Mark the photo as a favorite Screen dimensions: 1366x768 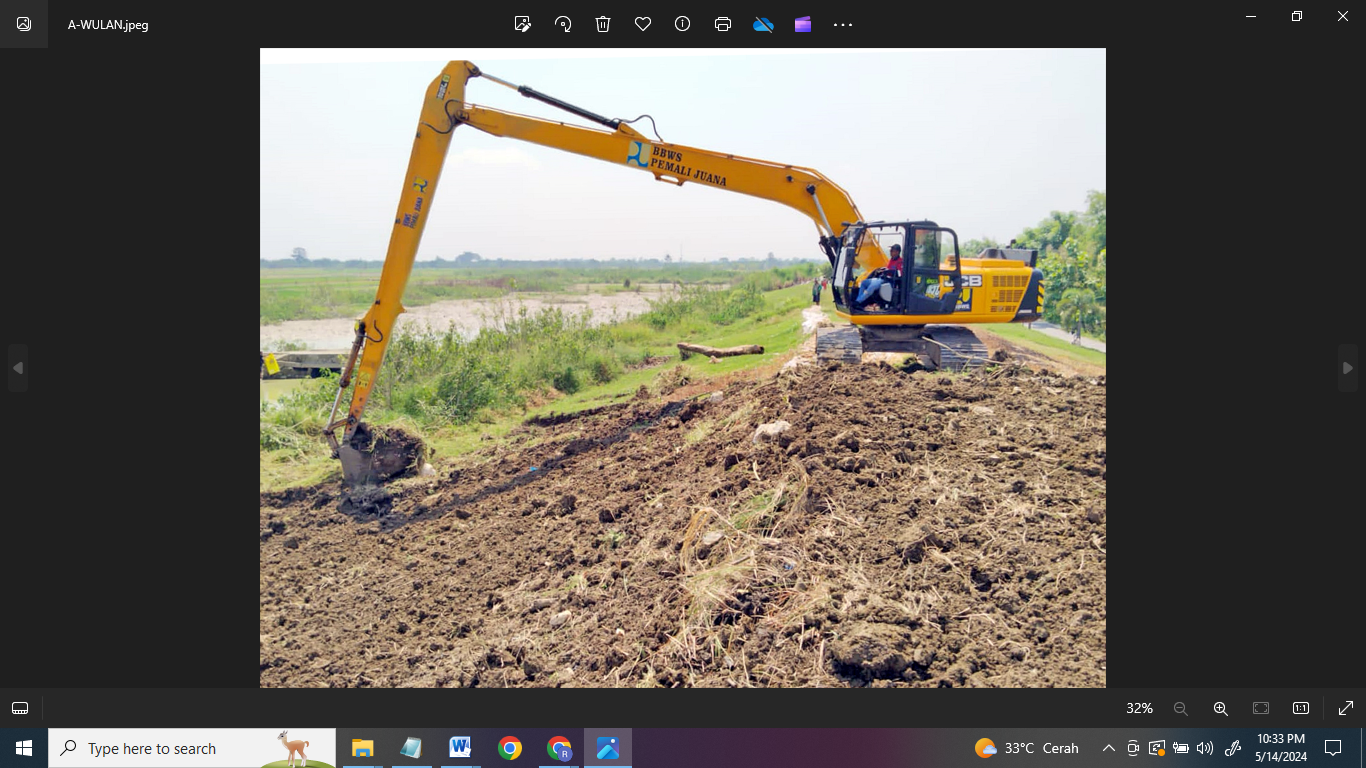click(x=642, y=24)
